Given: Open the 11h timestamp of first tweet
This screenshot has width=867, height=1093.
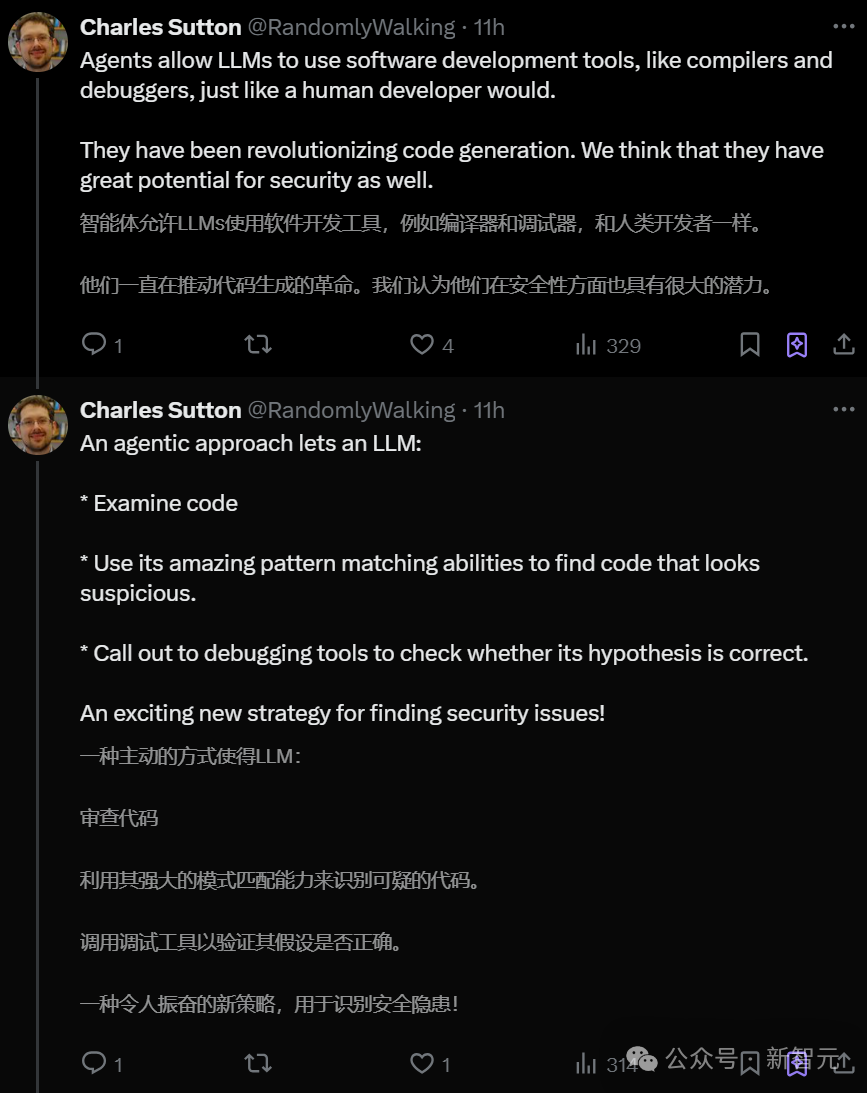Looking at the screenshot, I should click(x=489, y=27).
